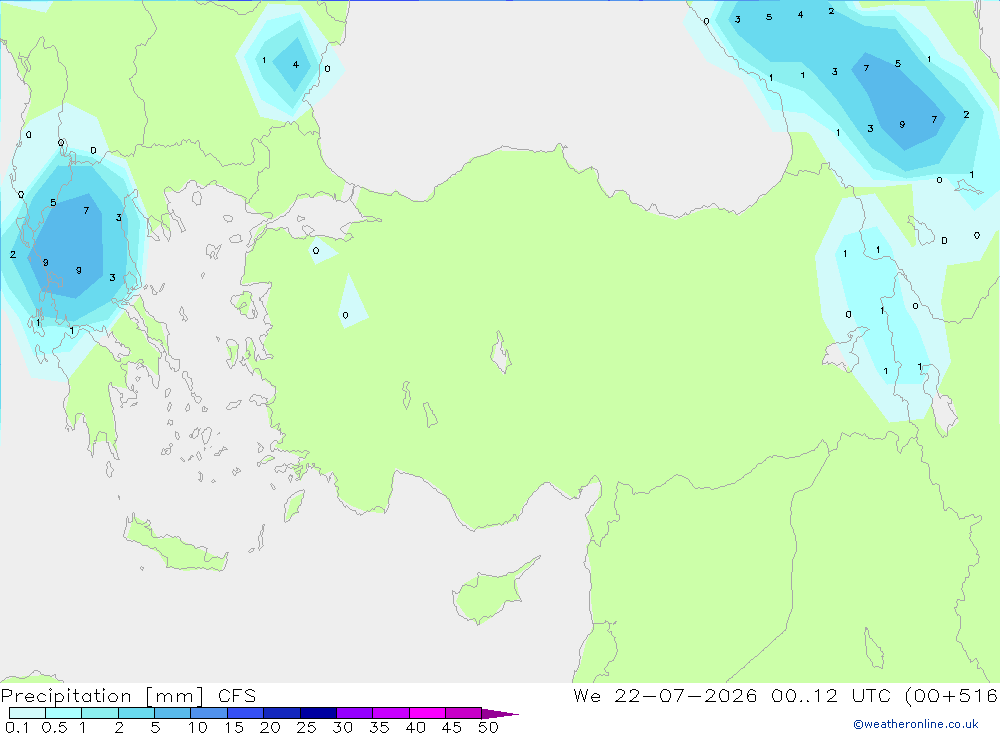Choose the 30–35 mm violet legend swatch
The height and width of the screenshot is (733, 1000).
click(x=355, y=713)
